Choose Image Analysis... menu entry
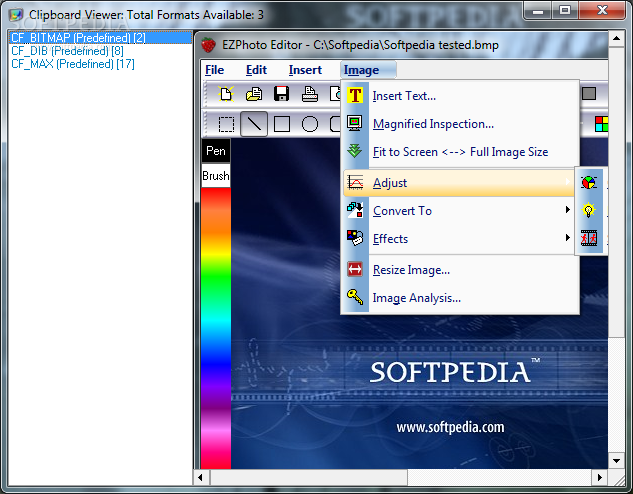The height and width of the screenshot is (494, 633). click(x=460, y=298)
